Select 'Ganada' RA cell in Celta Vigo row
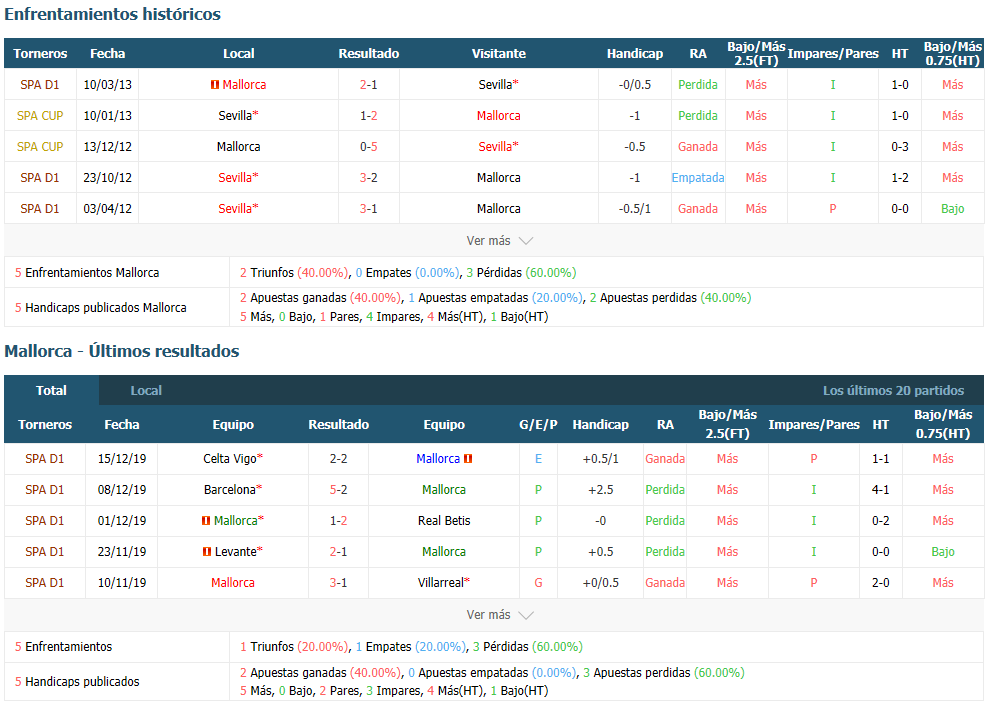Image resolution: width=992 pixels, height=707 pixels. tap(665, 458)
